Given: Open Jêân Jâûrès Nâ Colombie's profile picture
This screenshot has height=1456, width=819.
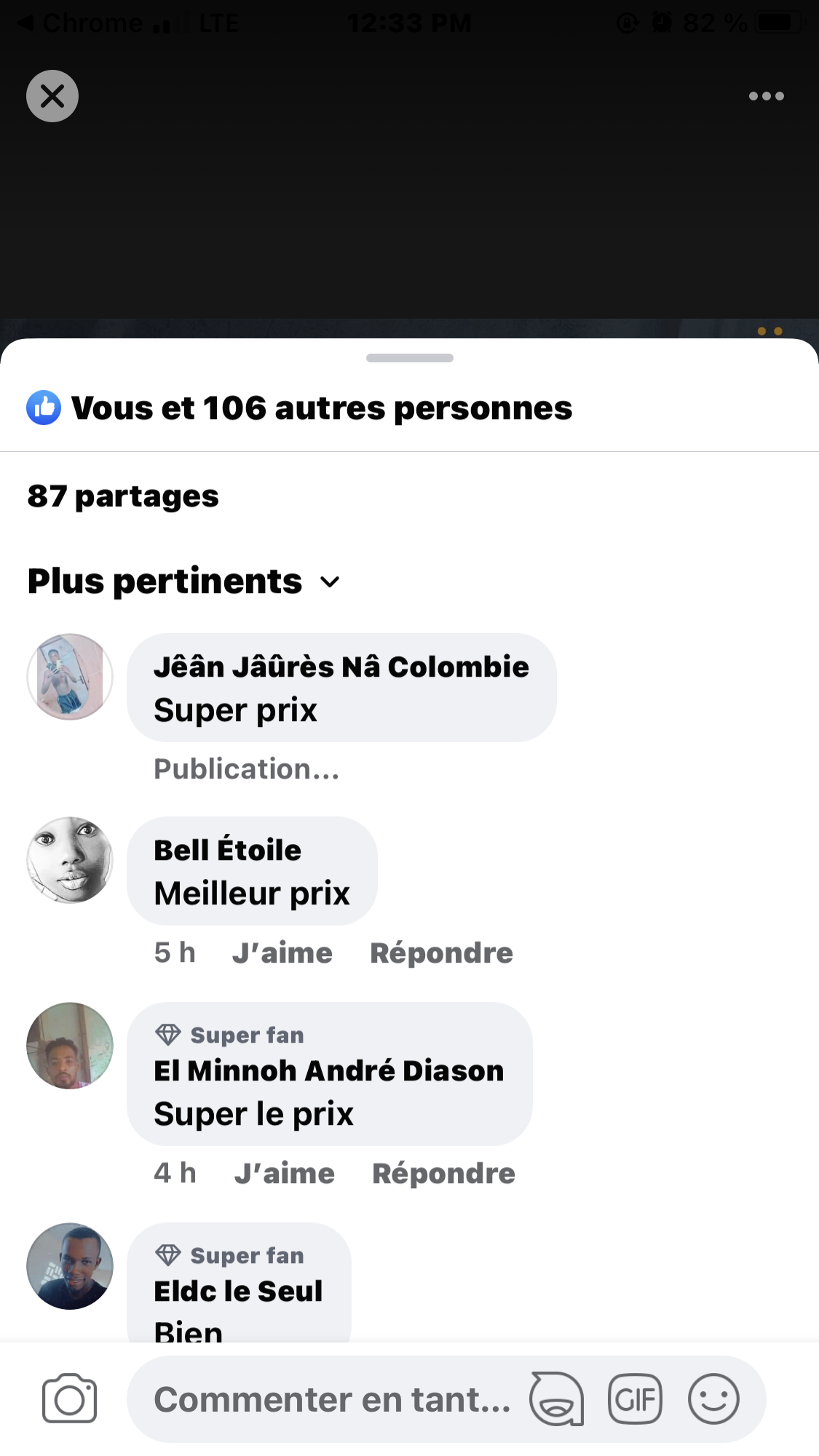Looking at the screenshot, I should pyautogui.click(x=70, y=677).
